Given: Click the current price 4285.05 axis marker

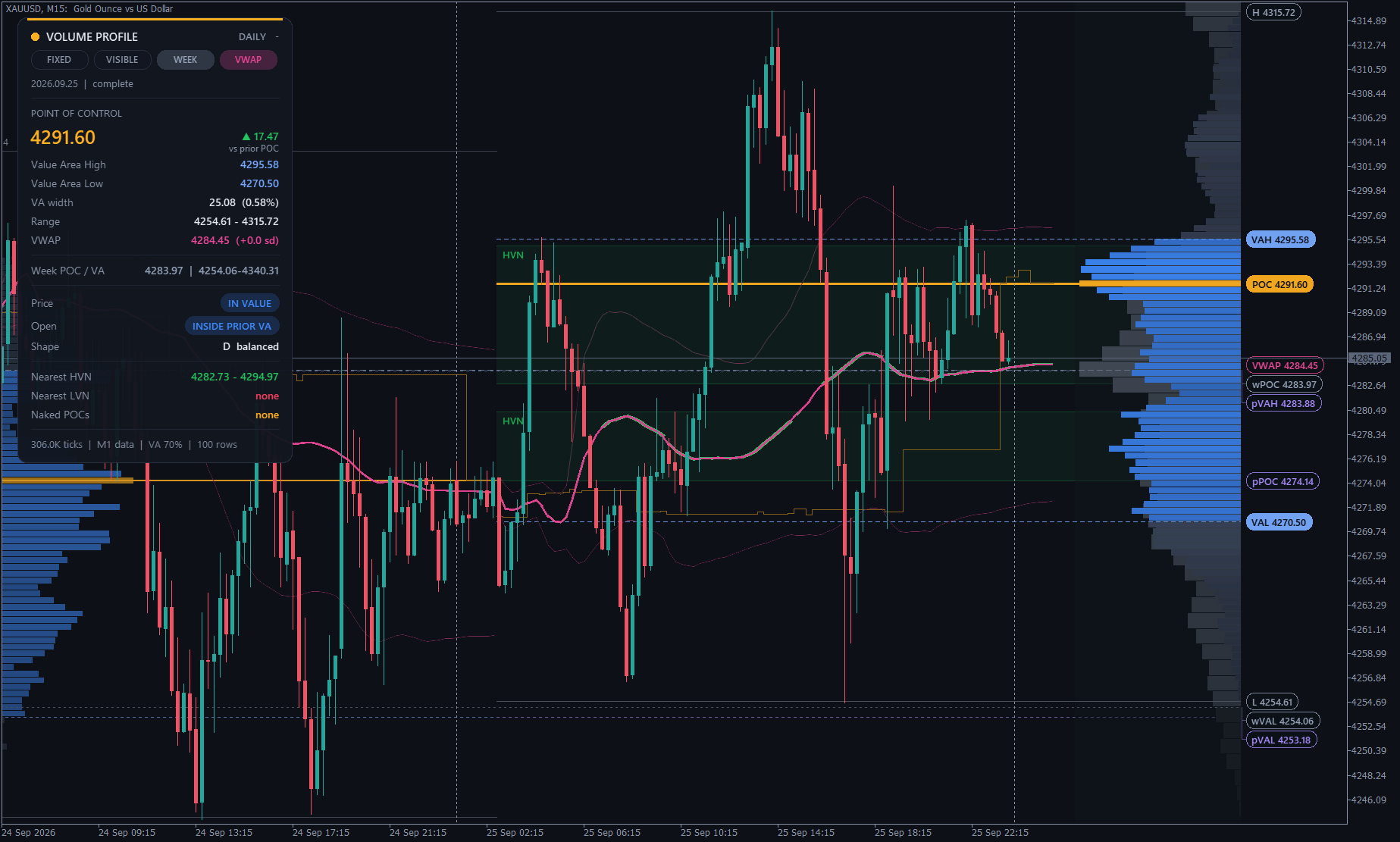Looking at the screenshot, I should 1369,358.
